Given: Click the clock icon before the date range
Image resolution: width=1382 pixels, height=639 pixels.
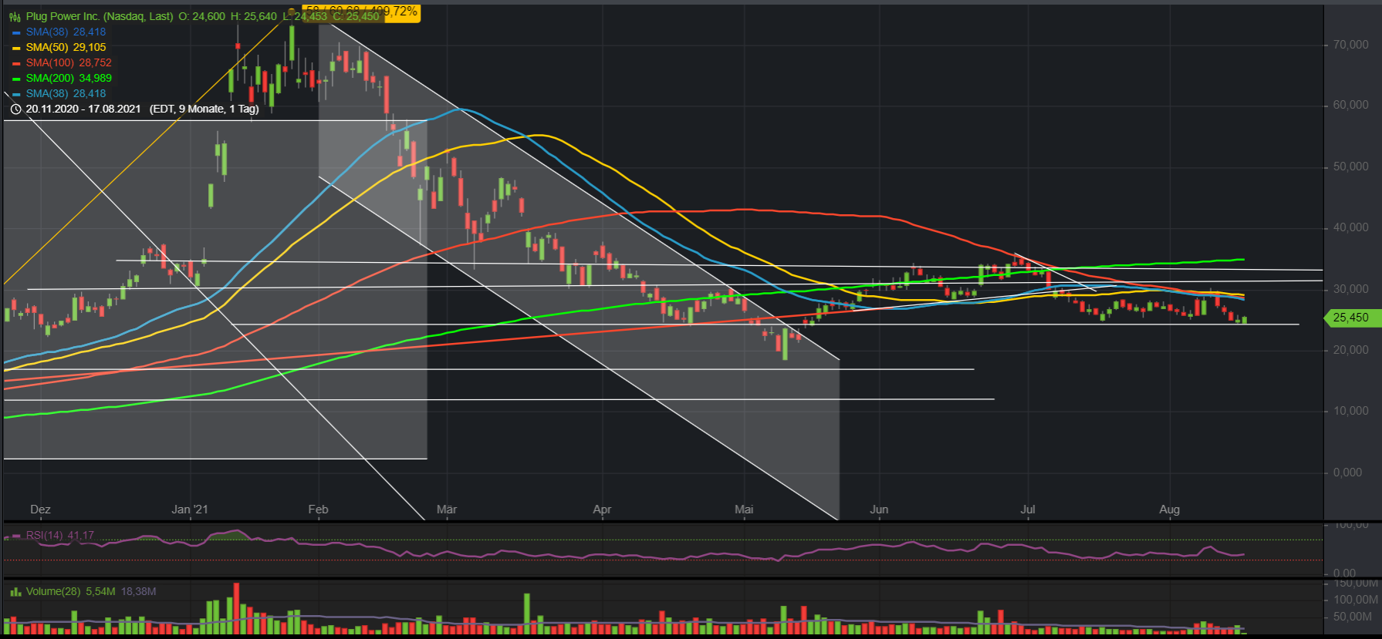Looking at the screenshot, I should 15,109.
